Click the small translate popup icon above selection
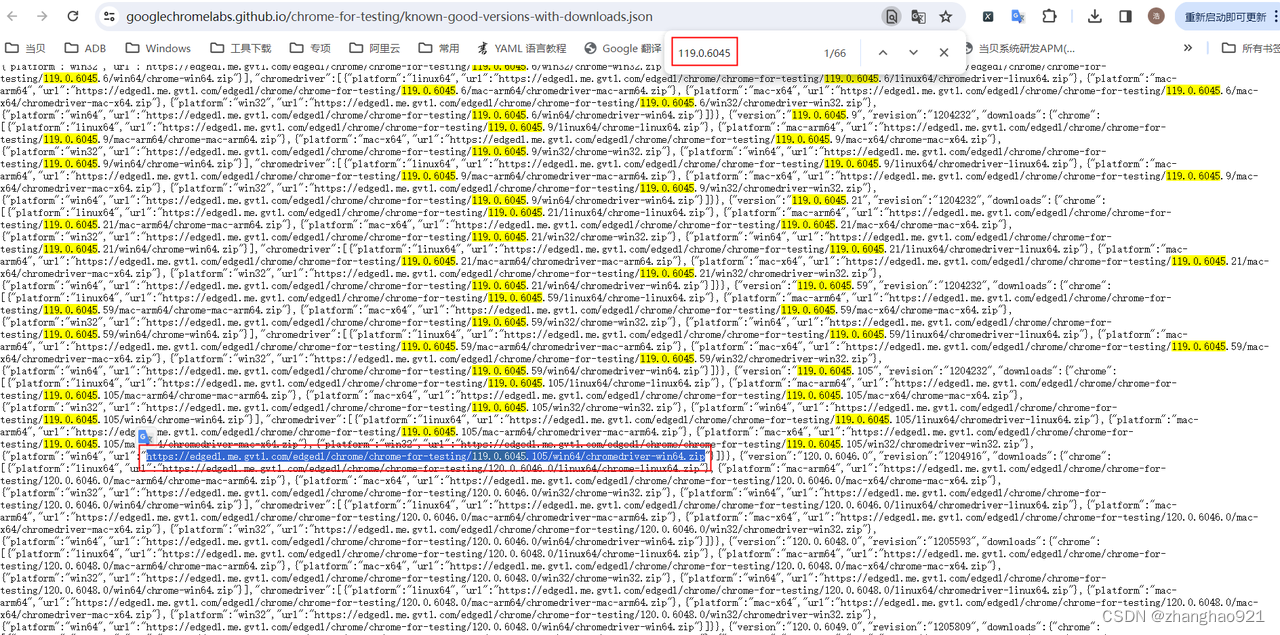1280x635 pixels. (144, 438)
